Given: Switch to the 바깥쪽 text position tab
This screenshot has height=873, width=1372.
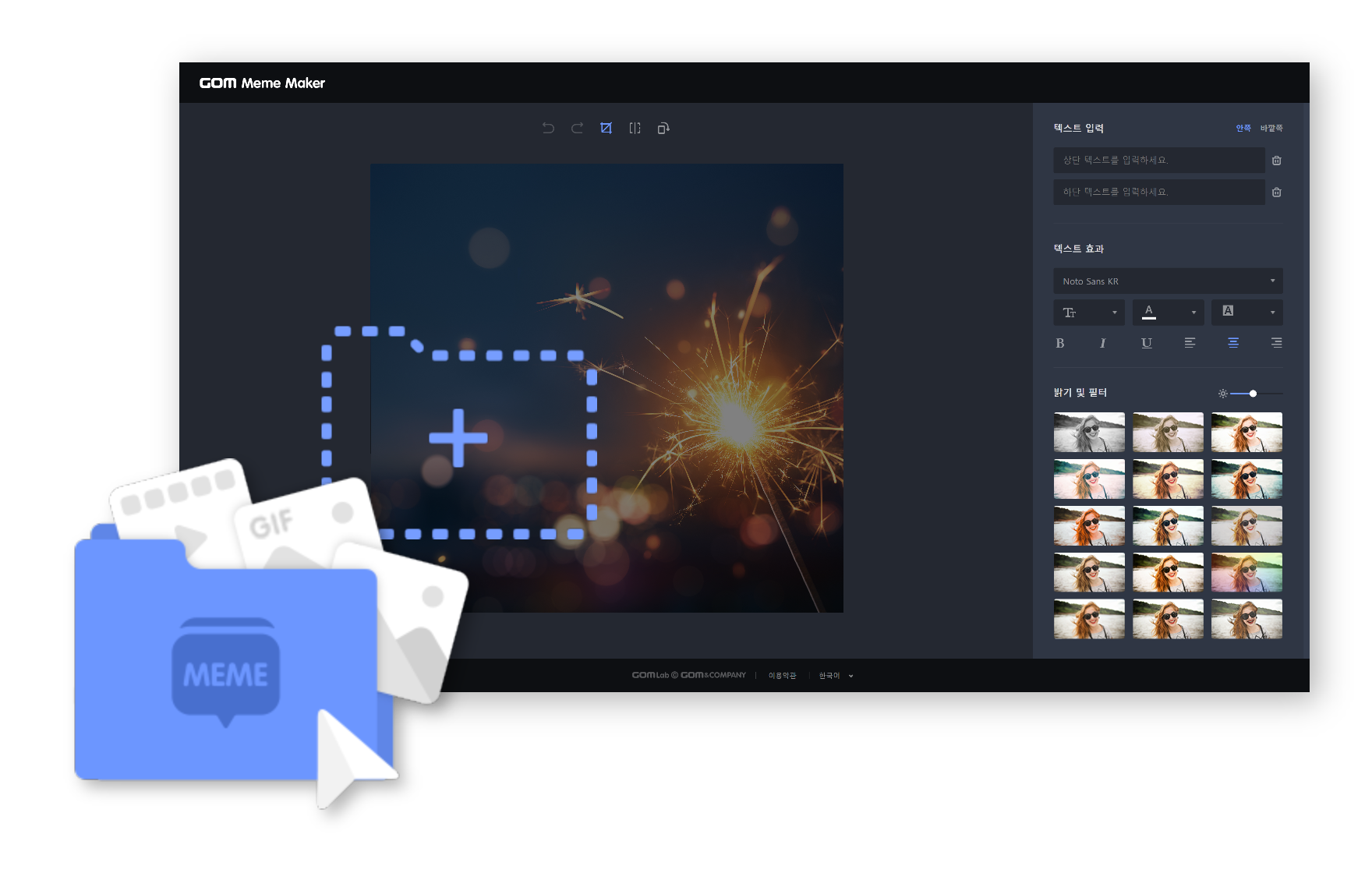Looking at the screenshot, I should pos(1271,129).
